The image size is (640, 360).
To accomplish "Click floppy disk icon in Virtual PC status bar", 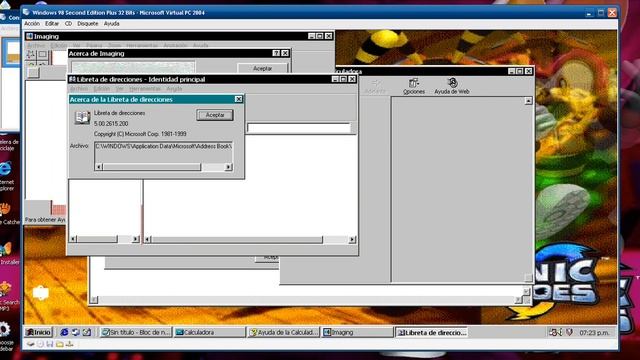I will (x=50, y=344).
